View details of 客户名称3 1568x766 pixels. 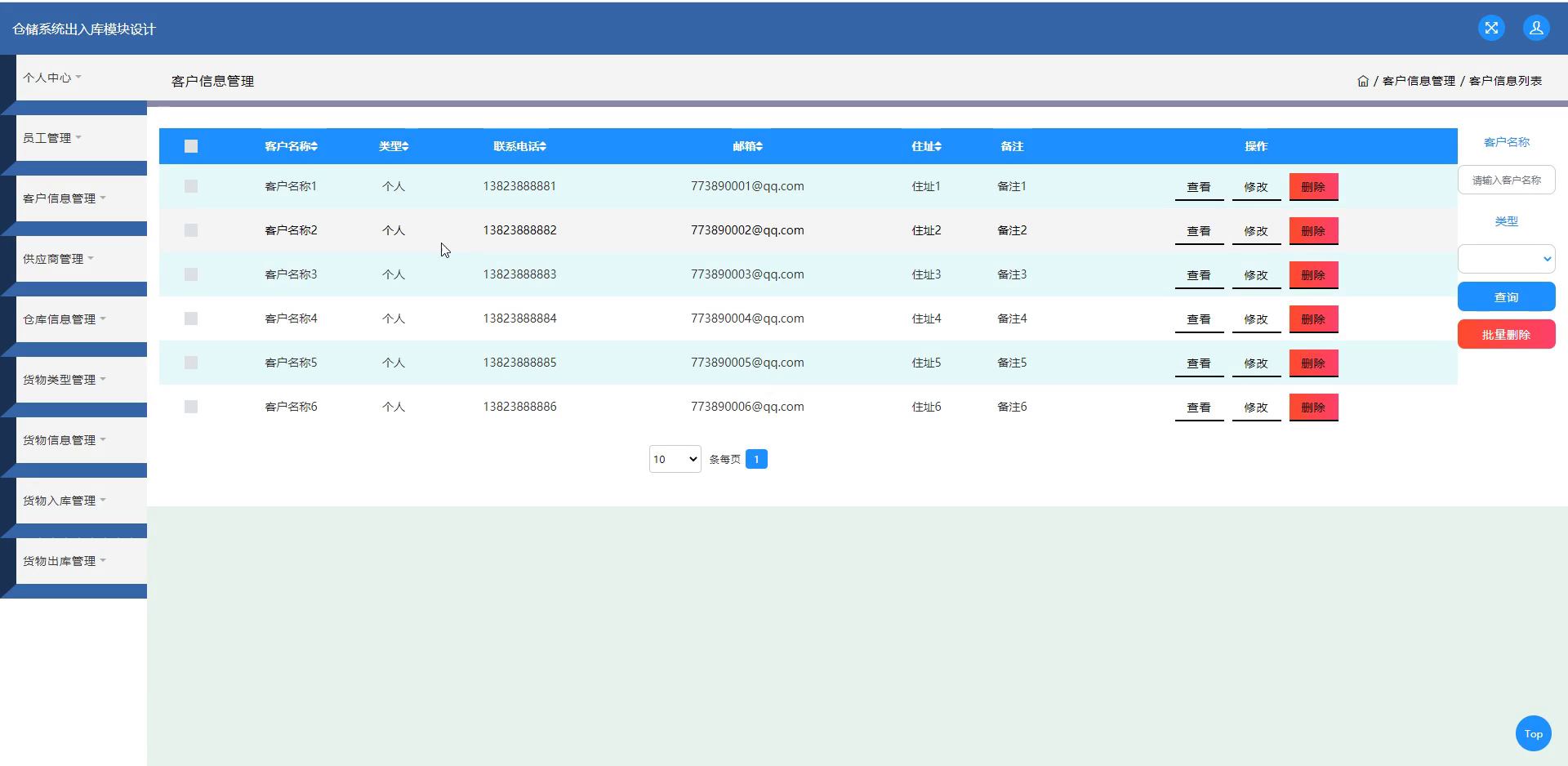(x=1199, y=275)
